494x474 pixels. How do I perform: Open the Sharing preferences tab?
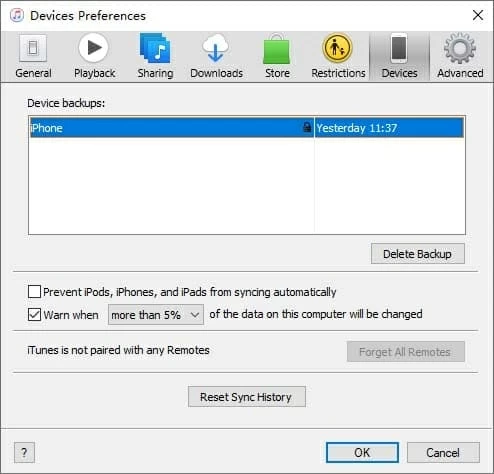point(155,56)
